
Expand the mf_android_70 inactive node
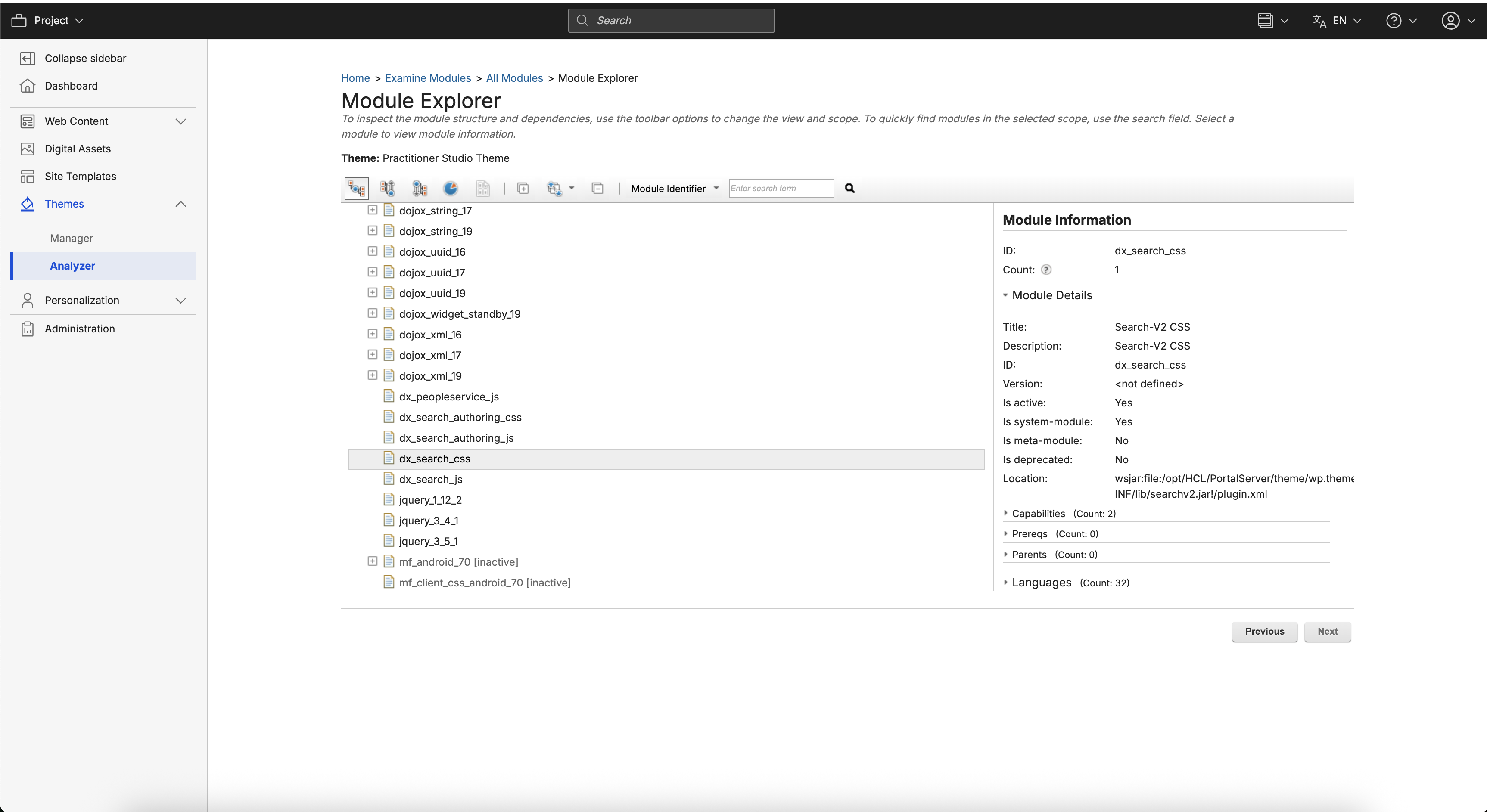[x=372, y=561]
